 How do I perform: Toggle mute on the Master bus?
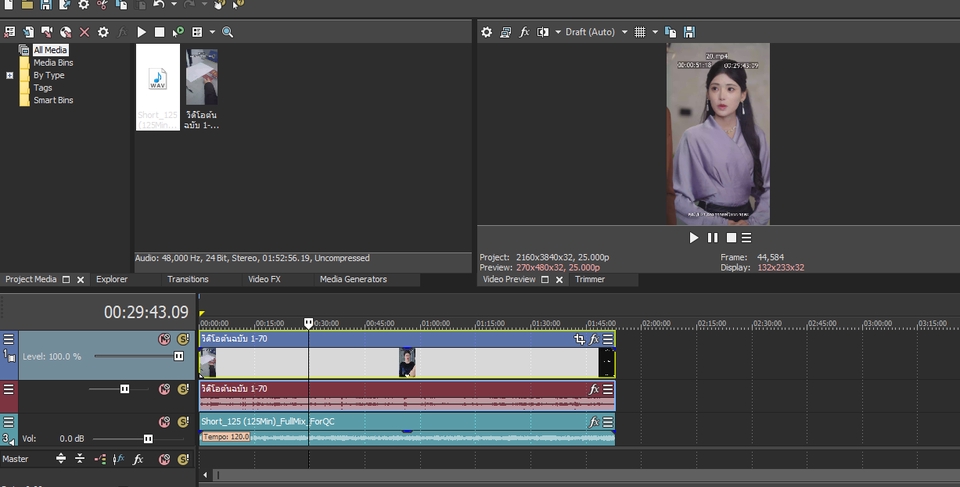[164, 459]
